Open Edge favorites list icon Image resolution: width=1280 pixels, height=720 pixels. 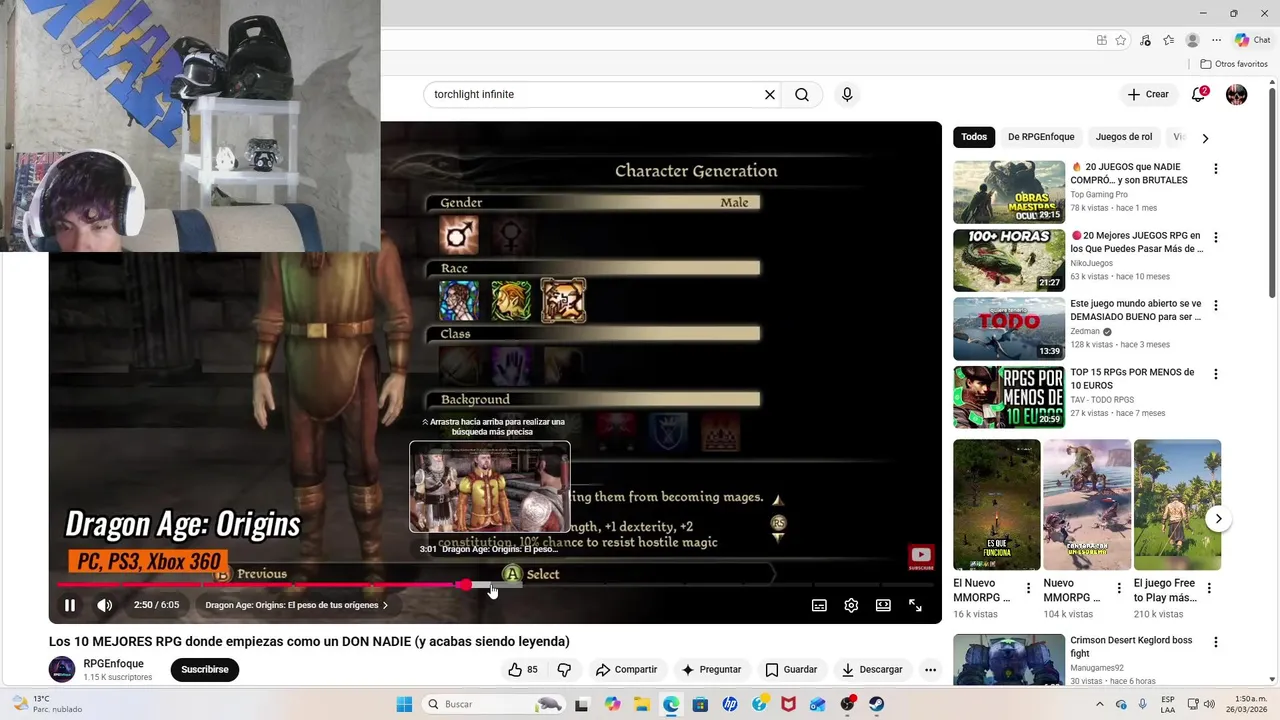coord(1168,40)
